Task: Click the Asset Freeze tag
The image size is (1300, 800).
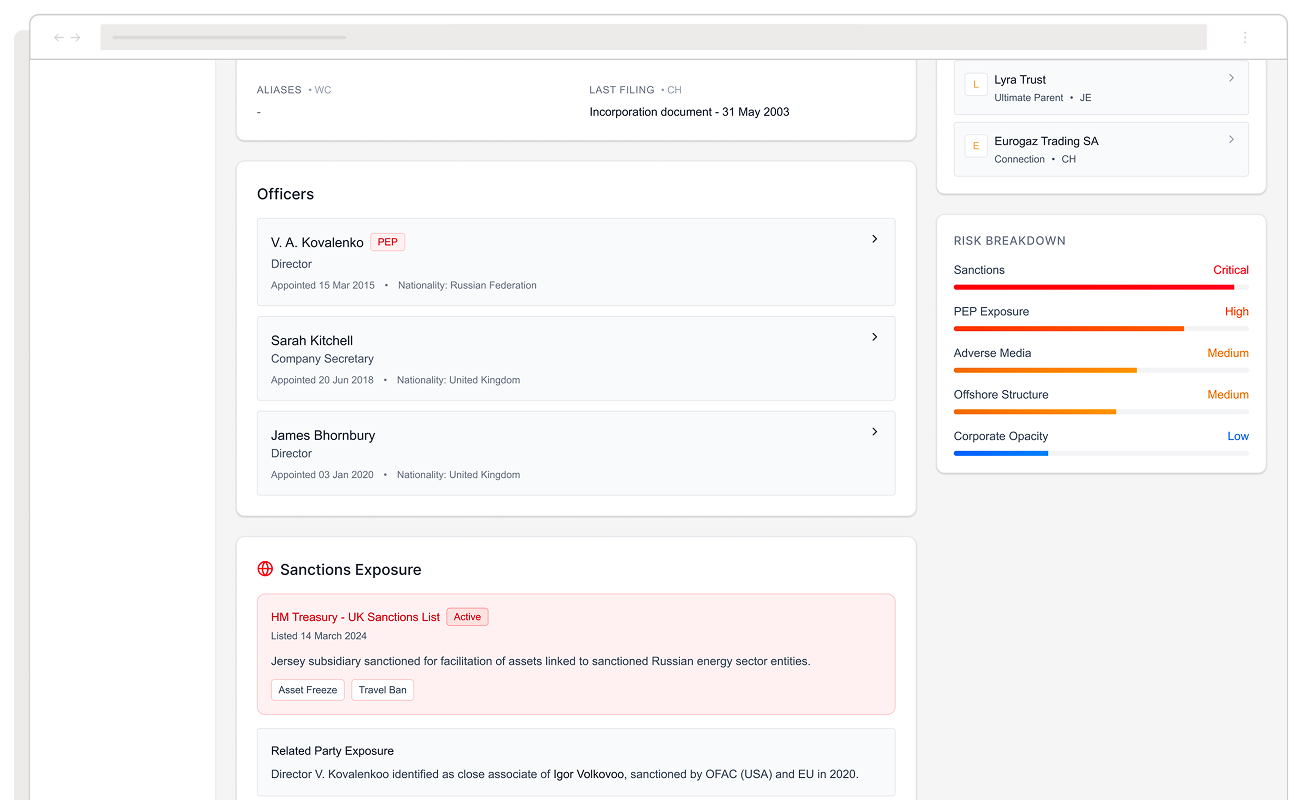Action: pos(308,690)
